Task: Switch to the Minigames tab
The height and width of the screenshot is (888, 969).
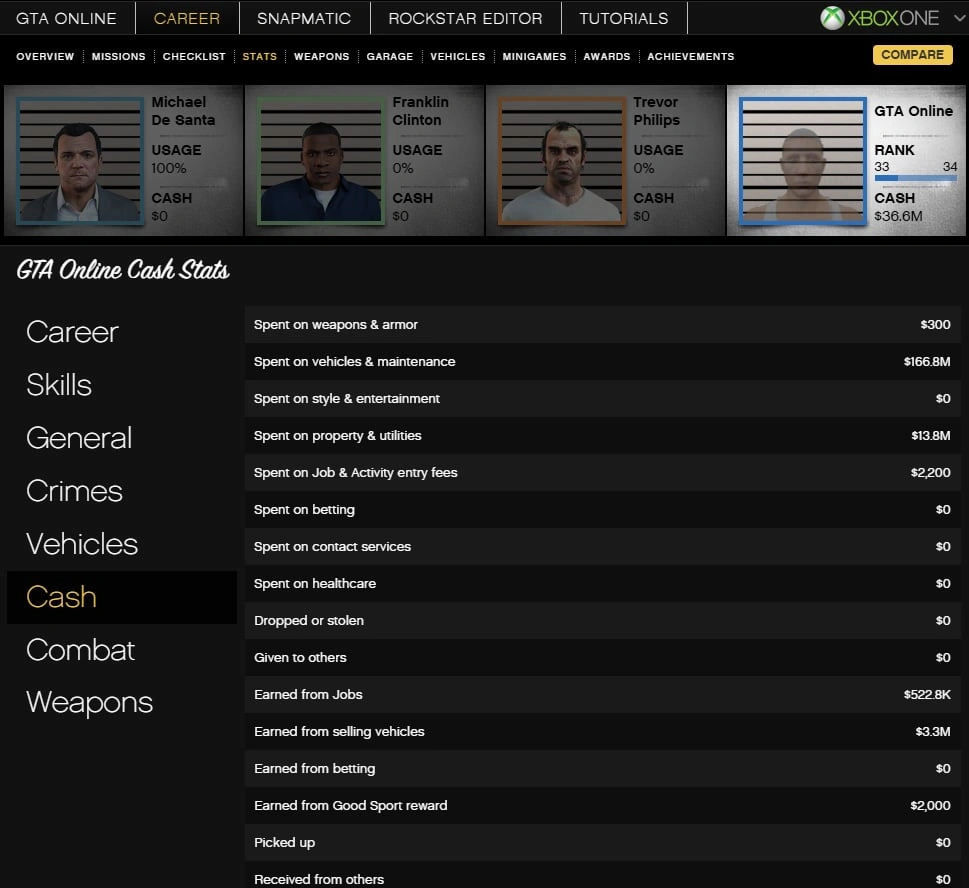Action: tap(535, 56)
